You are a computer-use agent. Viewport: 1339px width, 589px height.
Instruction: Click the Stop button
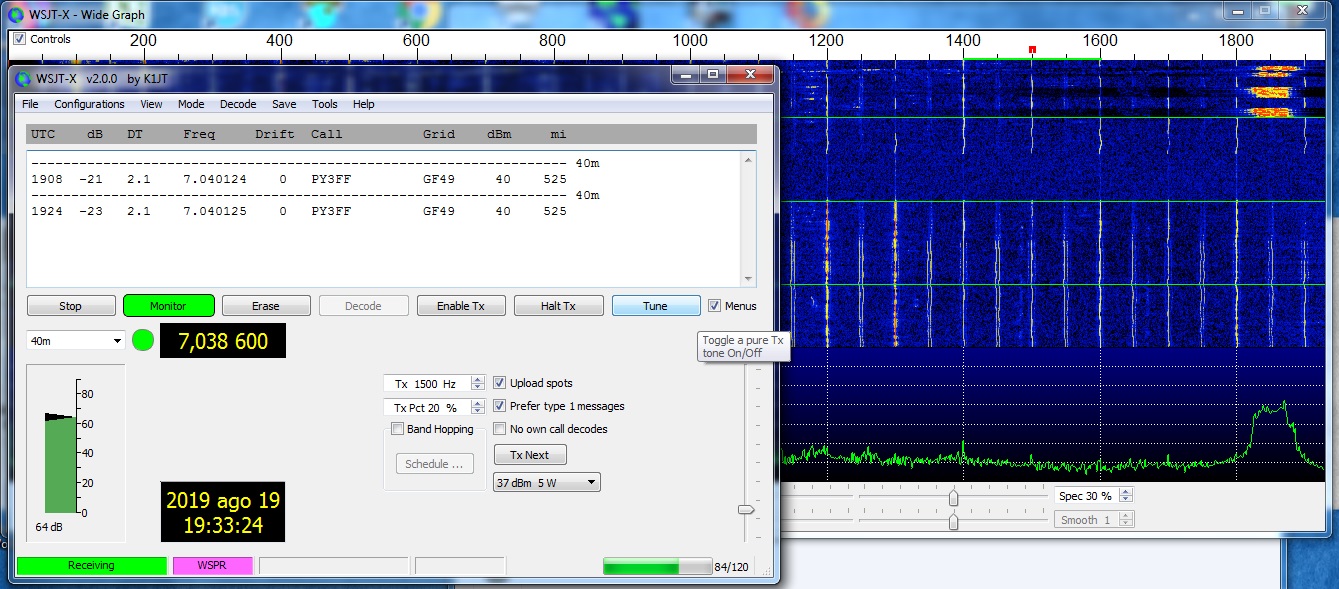[70, 306]
